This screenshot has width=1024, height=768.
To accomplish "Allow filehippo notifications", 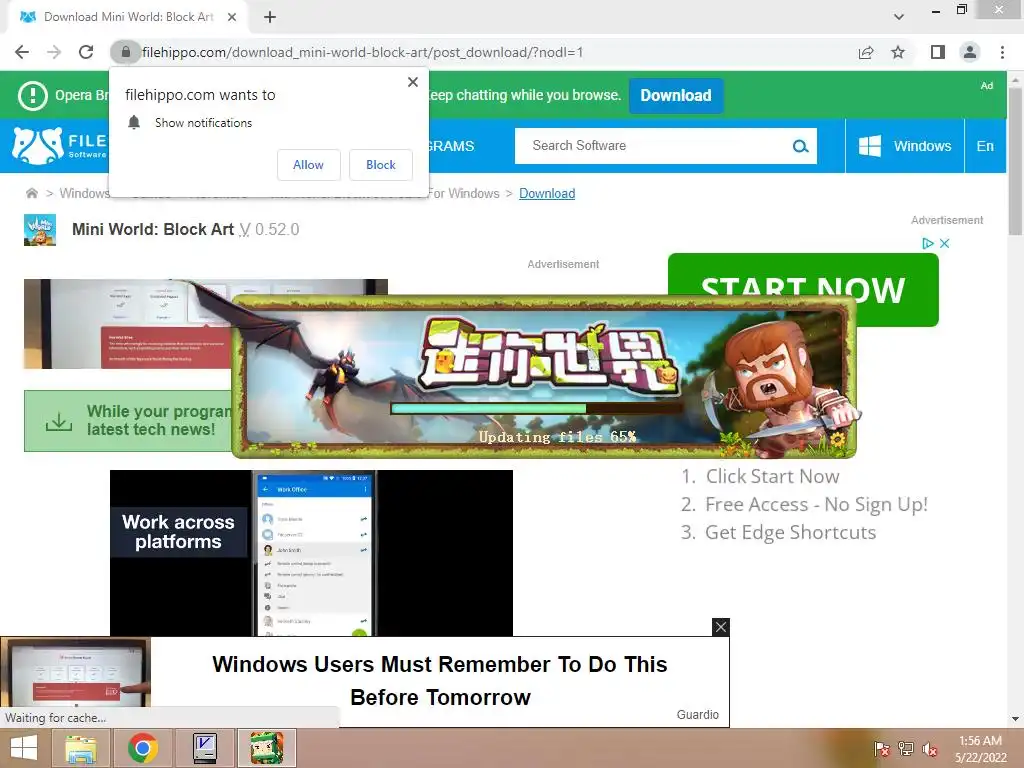I will [x=308, y=165].
